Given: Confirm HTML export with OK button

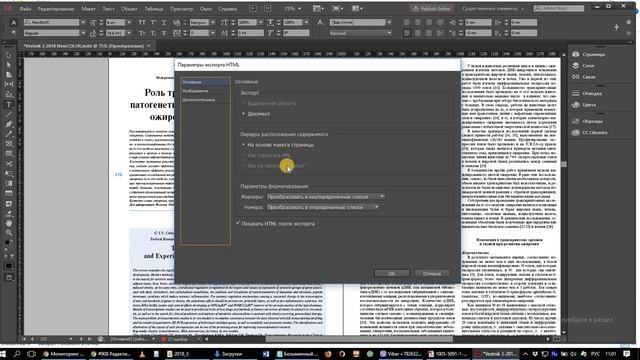Looking at the screenshot, I should 391,273.
